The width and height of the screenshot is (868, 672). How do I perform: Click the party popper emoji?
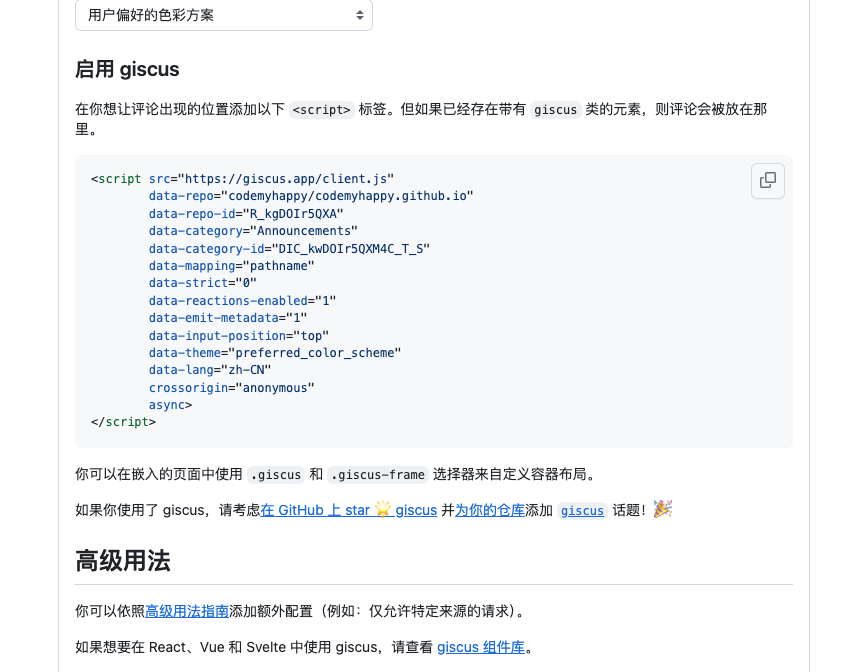[x=663, y=509]
